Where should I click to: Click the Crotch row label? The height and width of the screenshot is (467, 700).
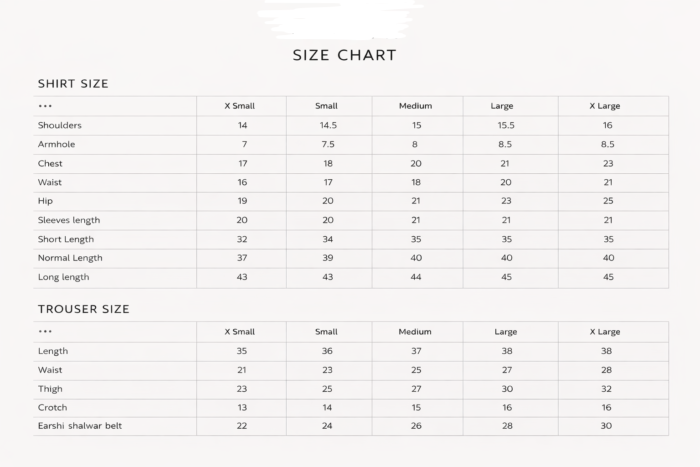pos(53,408)
